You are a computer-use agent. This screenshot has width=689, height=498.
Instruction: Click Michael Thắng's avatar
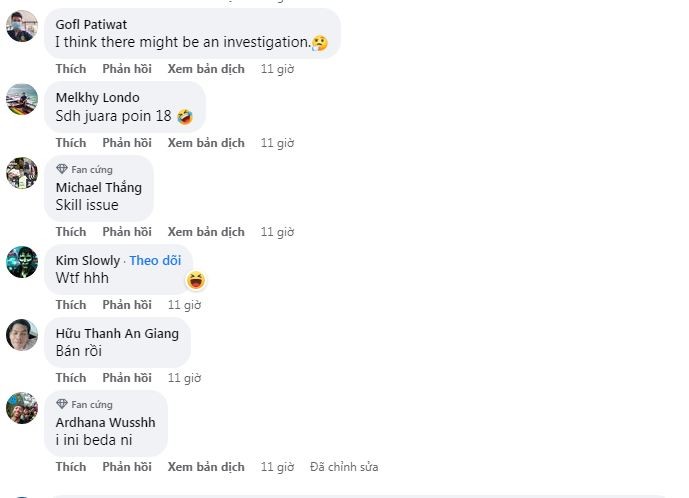tap(22, 173)
